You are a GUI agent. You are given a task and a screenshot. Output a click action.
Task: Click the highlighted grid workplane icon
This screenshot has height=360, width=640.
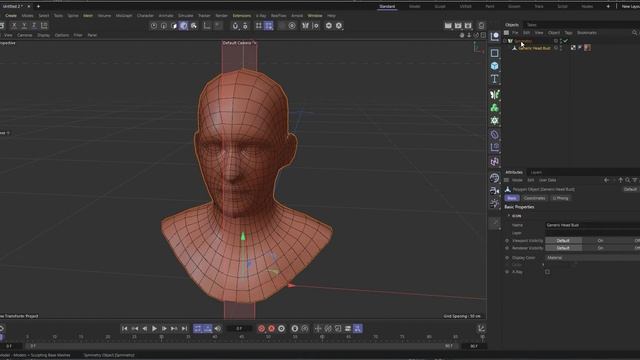click(x=269, y=26)
